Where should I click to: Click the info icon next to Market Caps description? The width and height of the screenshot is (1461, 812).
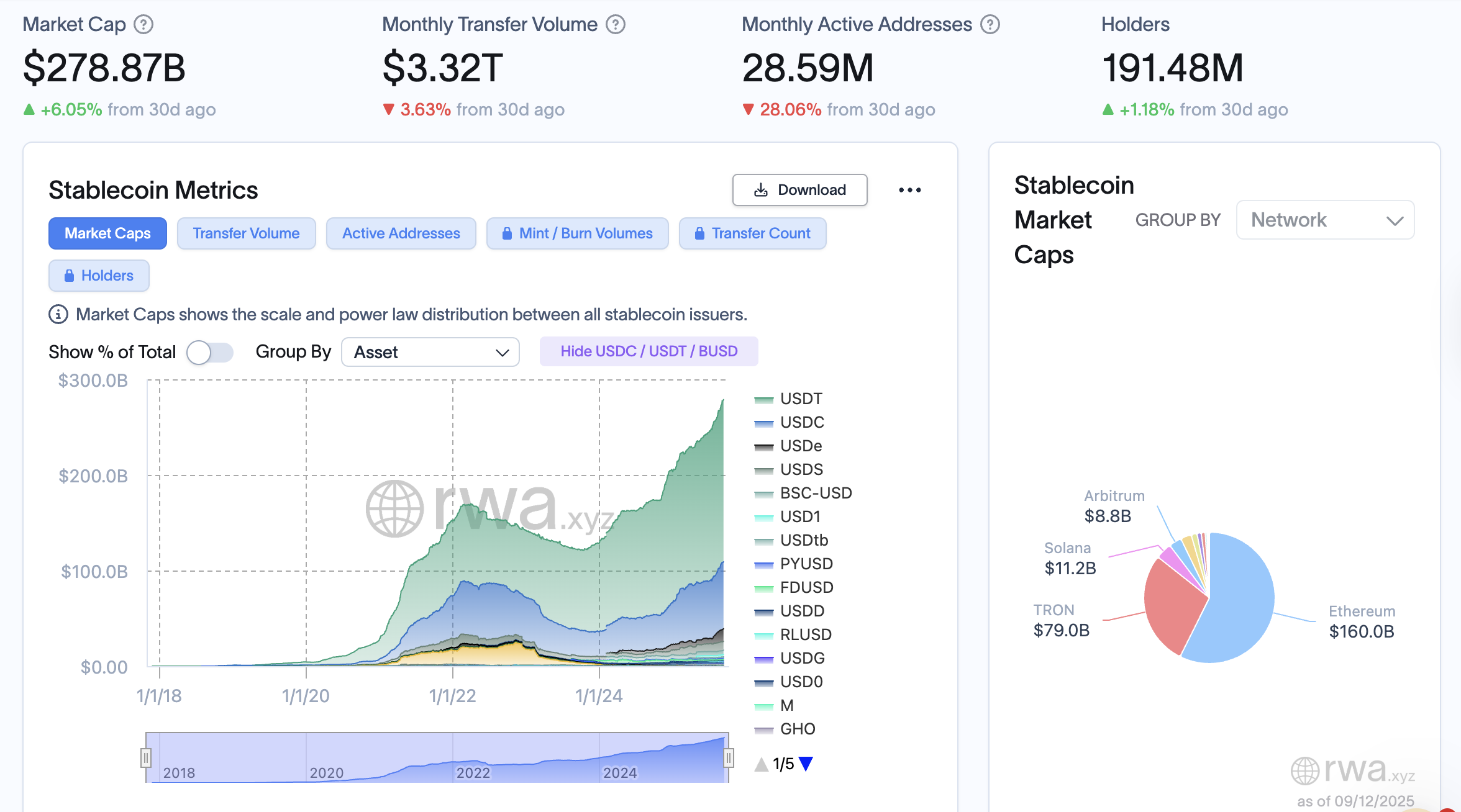[57, 315]
